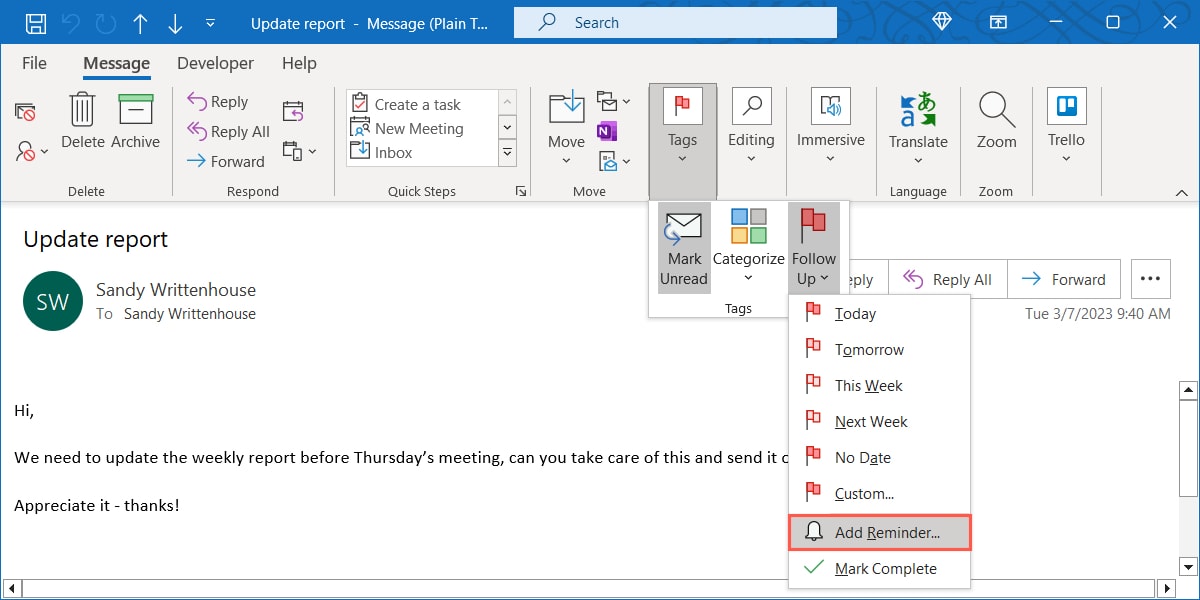Switch to the Developer tab
Screen dimensions: 1200x600
click(x=215, y=63)
